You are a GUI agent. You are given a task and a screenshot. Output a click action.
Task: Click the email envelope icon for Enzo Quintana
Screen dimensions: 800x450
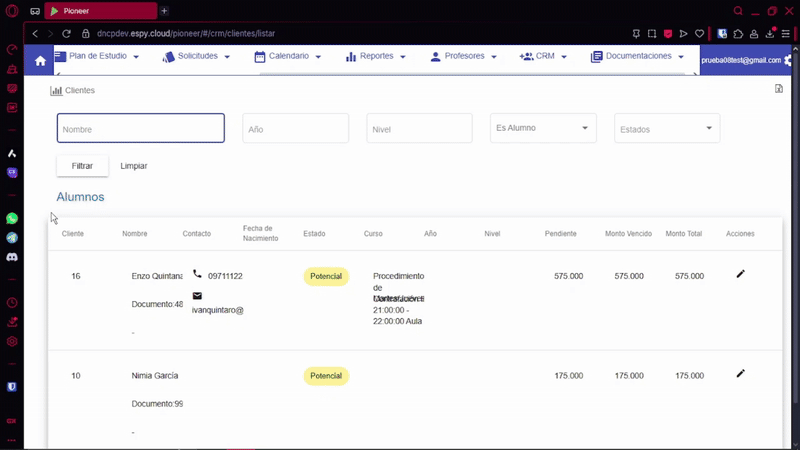[197, 296]
